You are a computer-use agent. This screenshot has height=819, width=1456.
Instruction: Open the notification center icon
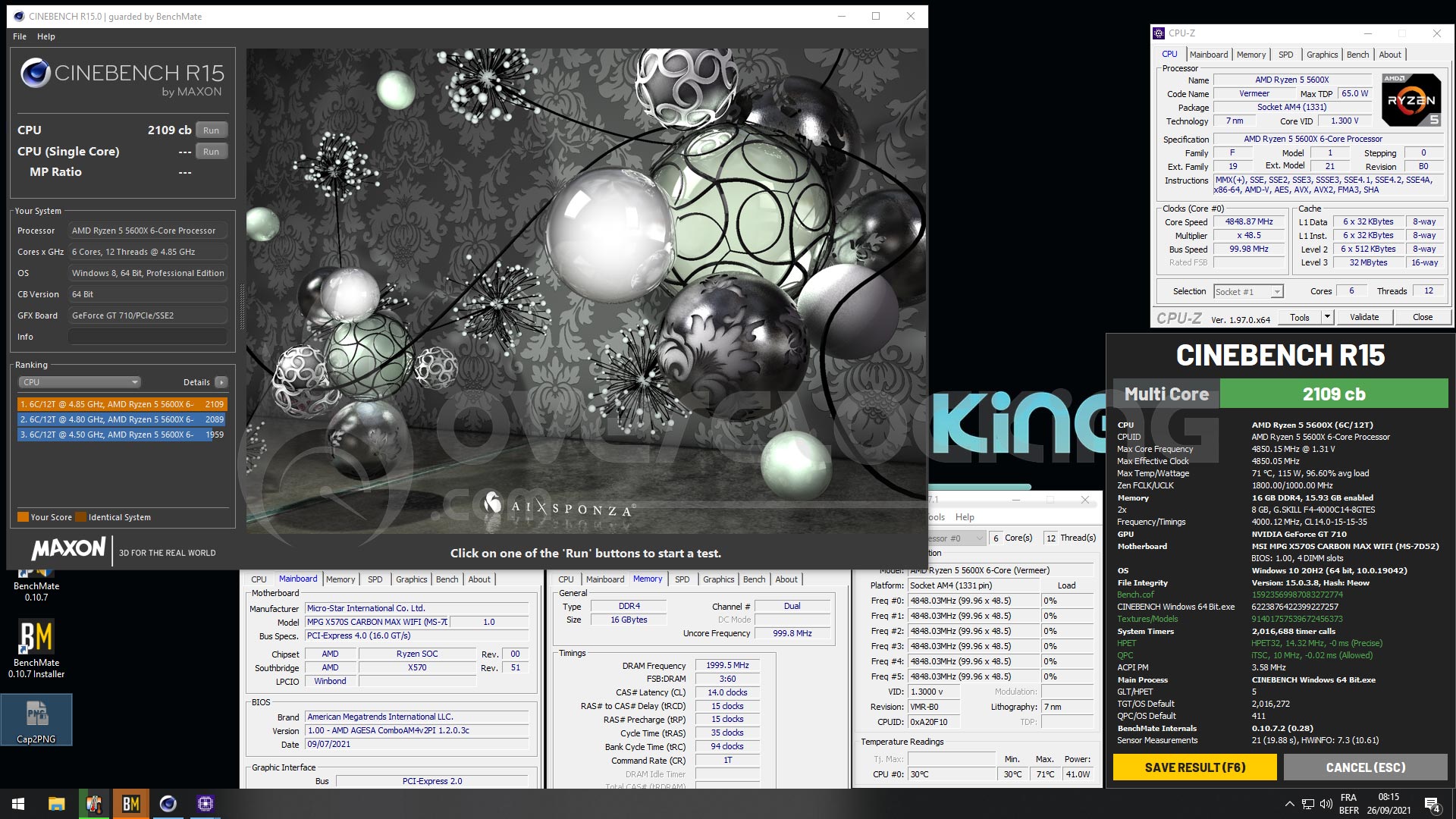pos(1432,805)
